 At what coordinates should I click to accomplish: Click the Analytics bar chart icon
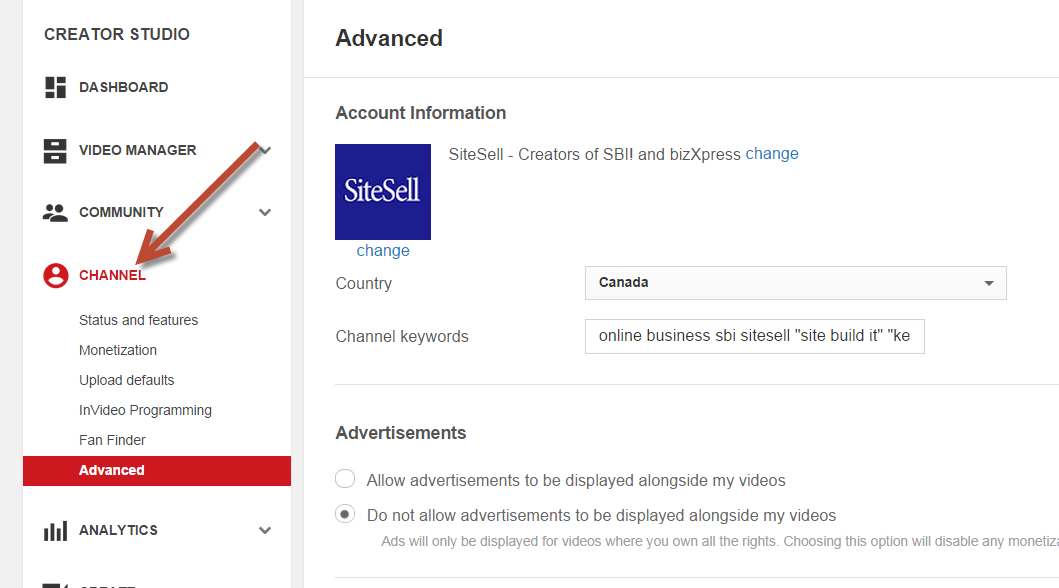coord(55,531)
